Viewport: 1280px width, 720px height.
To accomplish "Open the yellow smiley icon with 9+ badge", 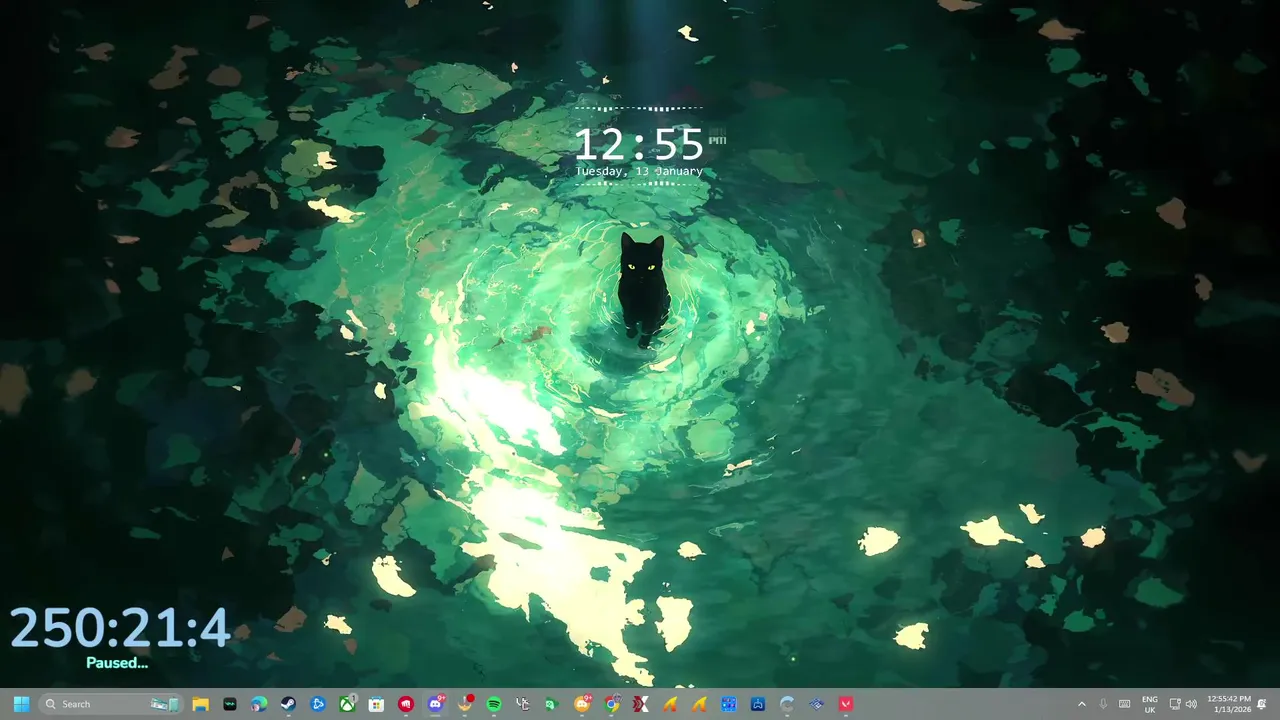I will click(x=583, y=704).
